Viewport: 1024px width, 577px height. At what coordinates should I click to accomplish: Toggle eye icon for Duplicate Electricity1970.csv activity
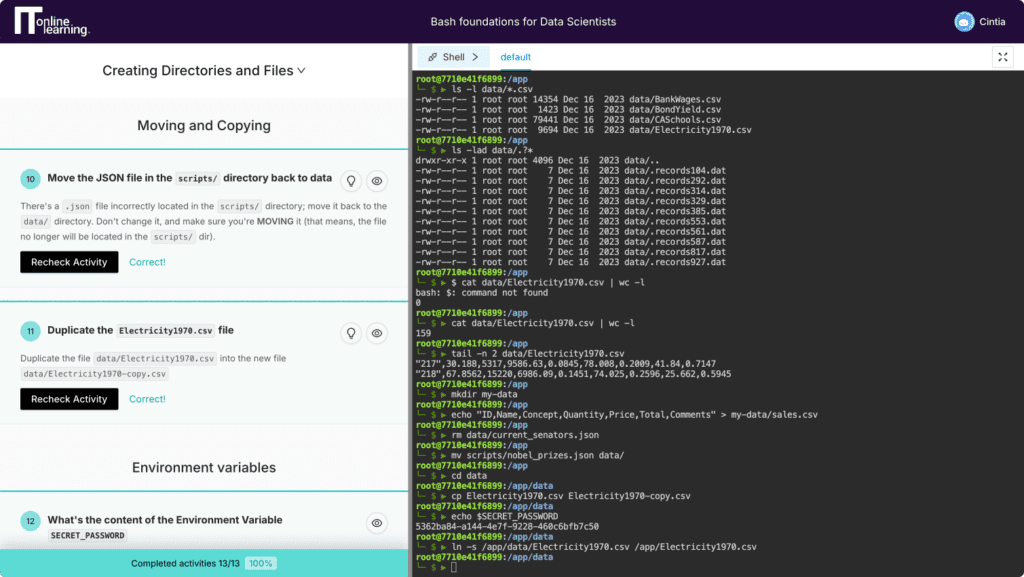pos(377,333)
